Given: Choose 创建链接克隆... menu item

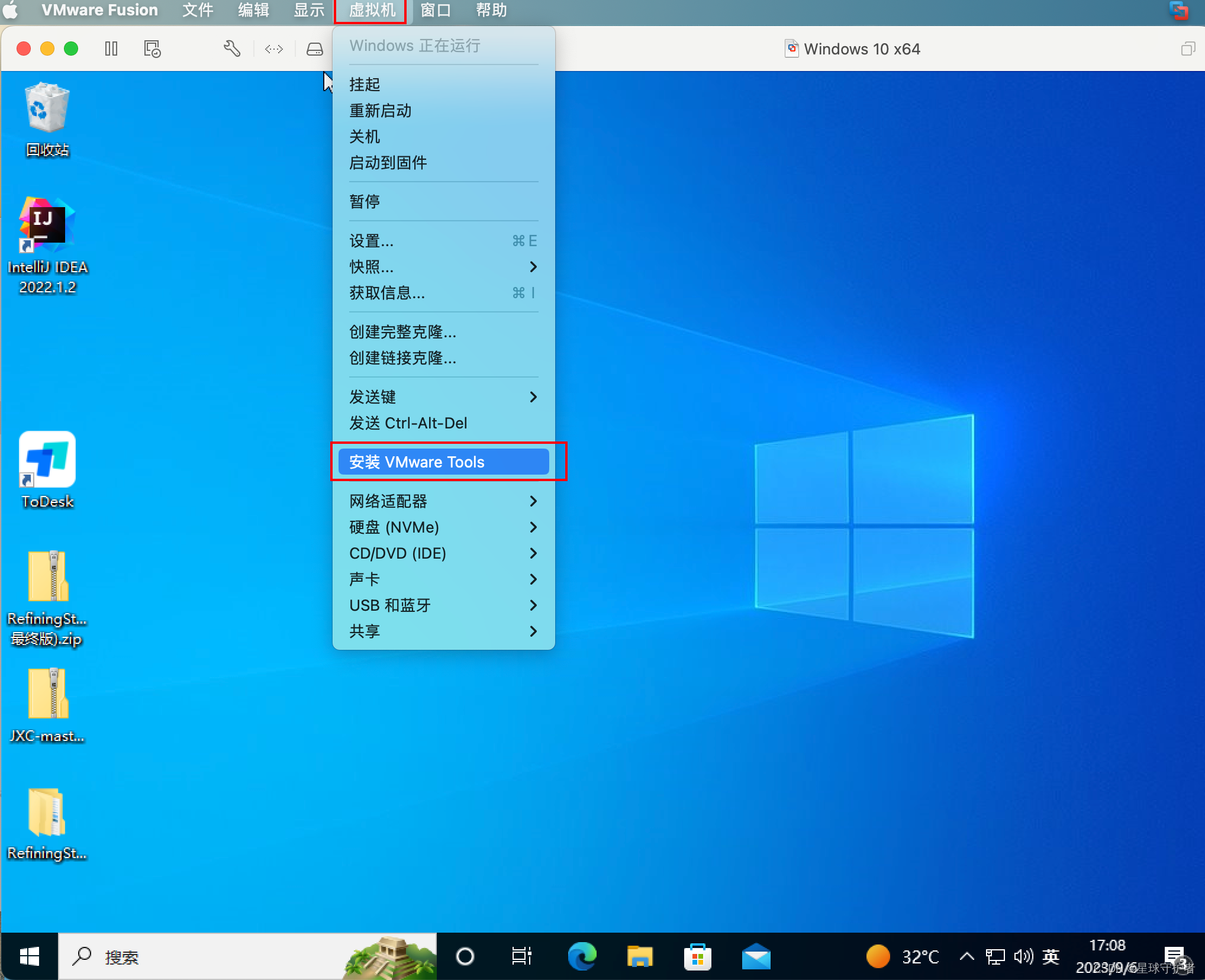Looking at the screenshot, I should click(443, 358).
